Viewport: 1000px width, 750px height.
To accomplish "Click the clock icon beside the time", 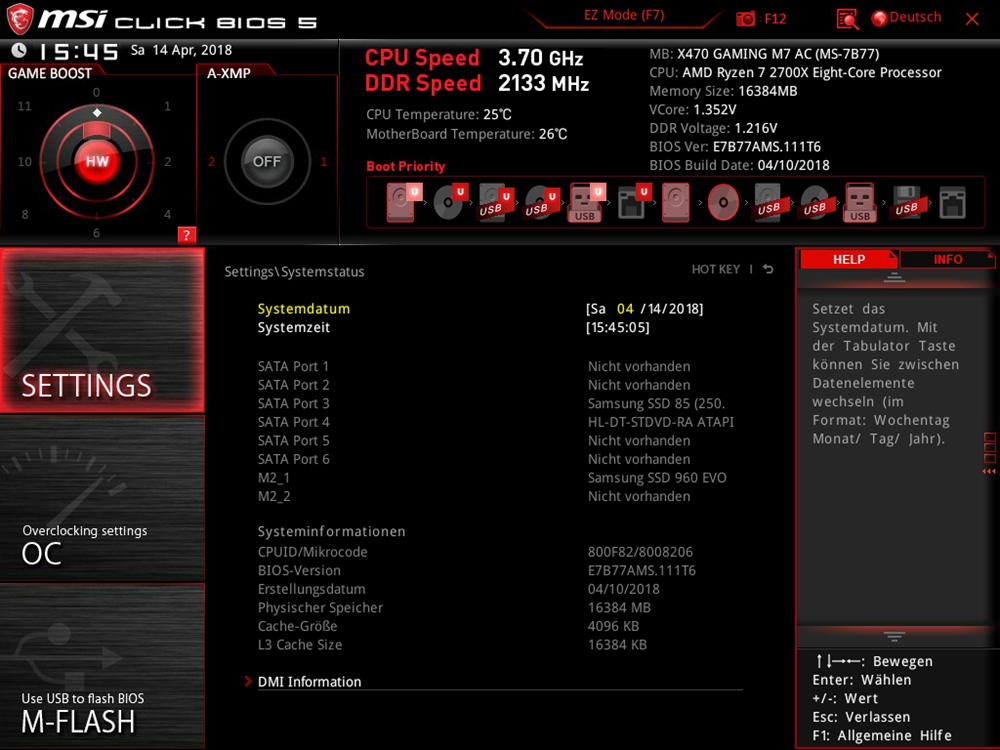I will click(18, 50).
